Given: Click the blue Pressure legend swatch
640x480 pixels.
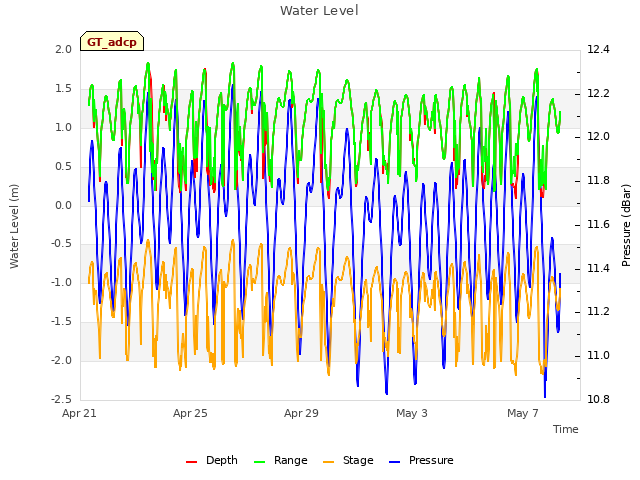Looking at the screenshot, I should [394, 462].
